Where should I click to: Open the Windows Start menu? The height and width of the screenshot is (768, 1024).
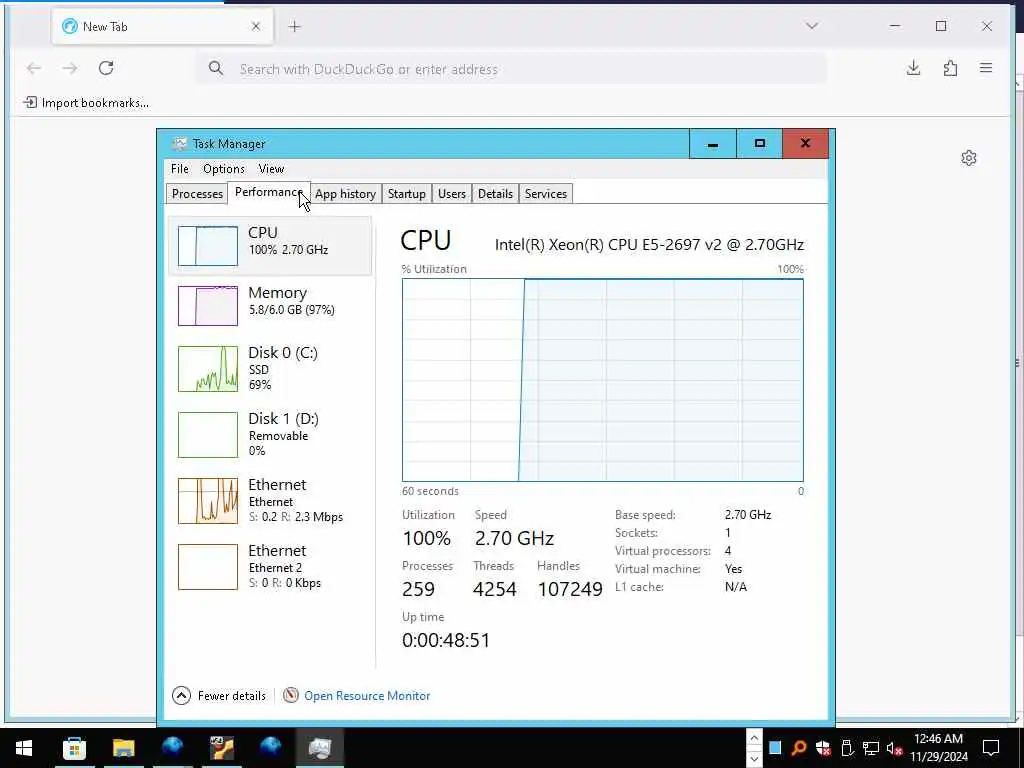24,748
